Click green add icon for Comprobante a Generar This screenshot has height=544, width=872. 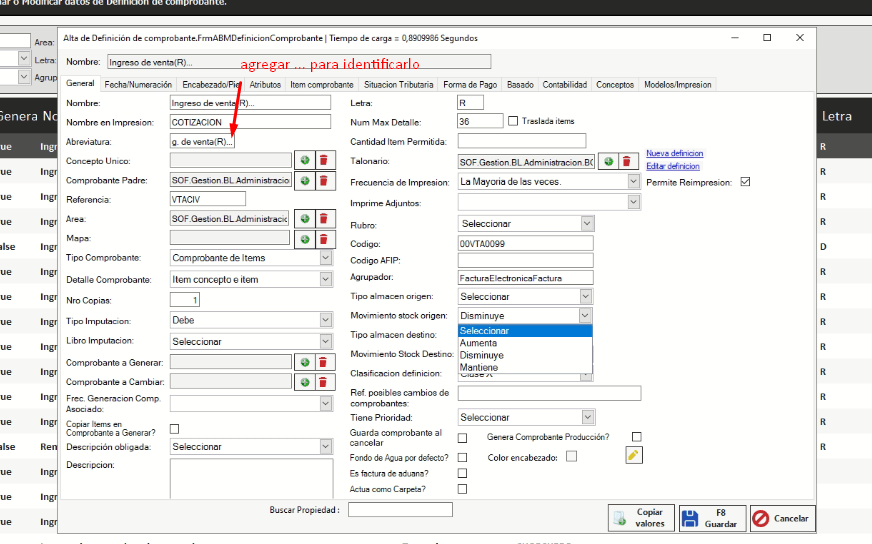(x=305, y=362)
